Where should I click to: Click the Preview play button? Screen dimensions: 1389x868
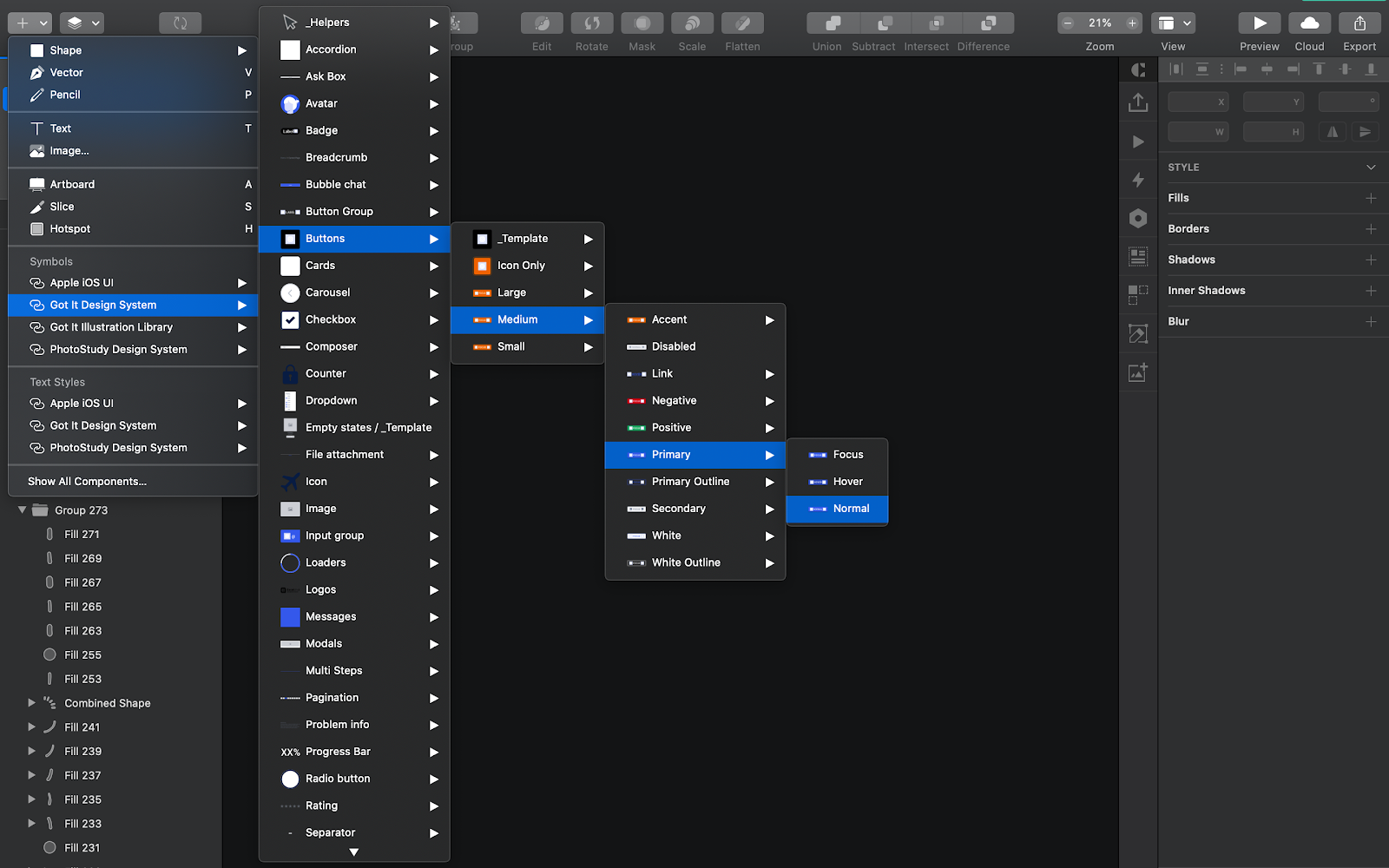point(1260,23)
